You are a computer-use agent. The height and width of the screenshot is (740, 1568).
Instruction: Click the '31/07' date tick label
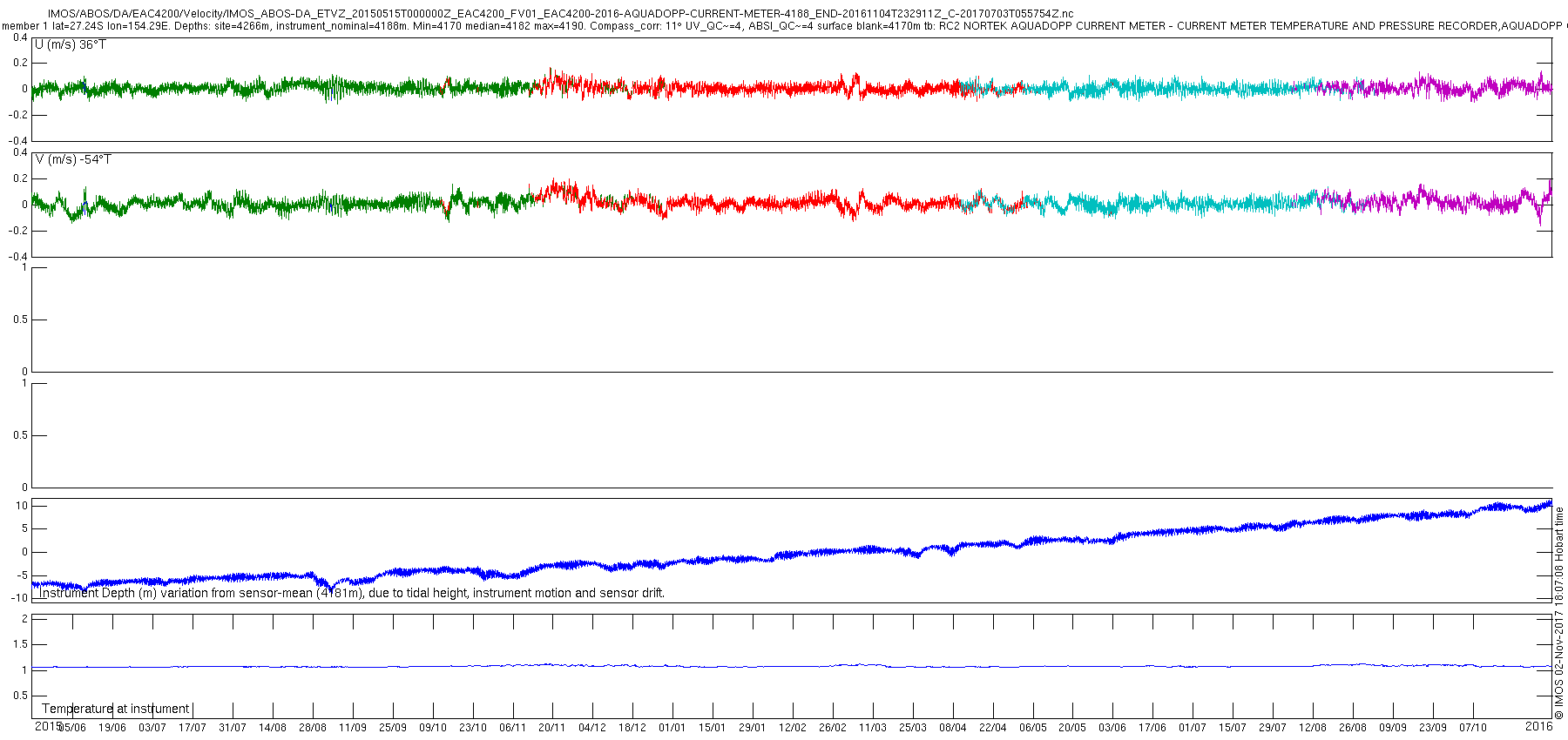tap(232, 728)
